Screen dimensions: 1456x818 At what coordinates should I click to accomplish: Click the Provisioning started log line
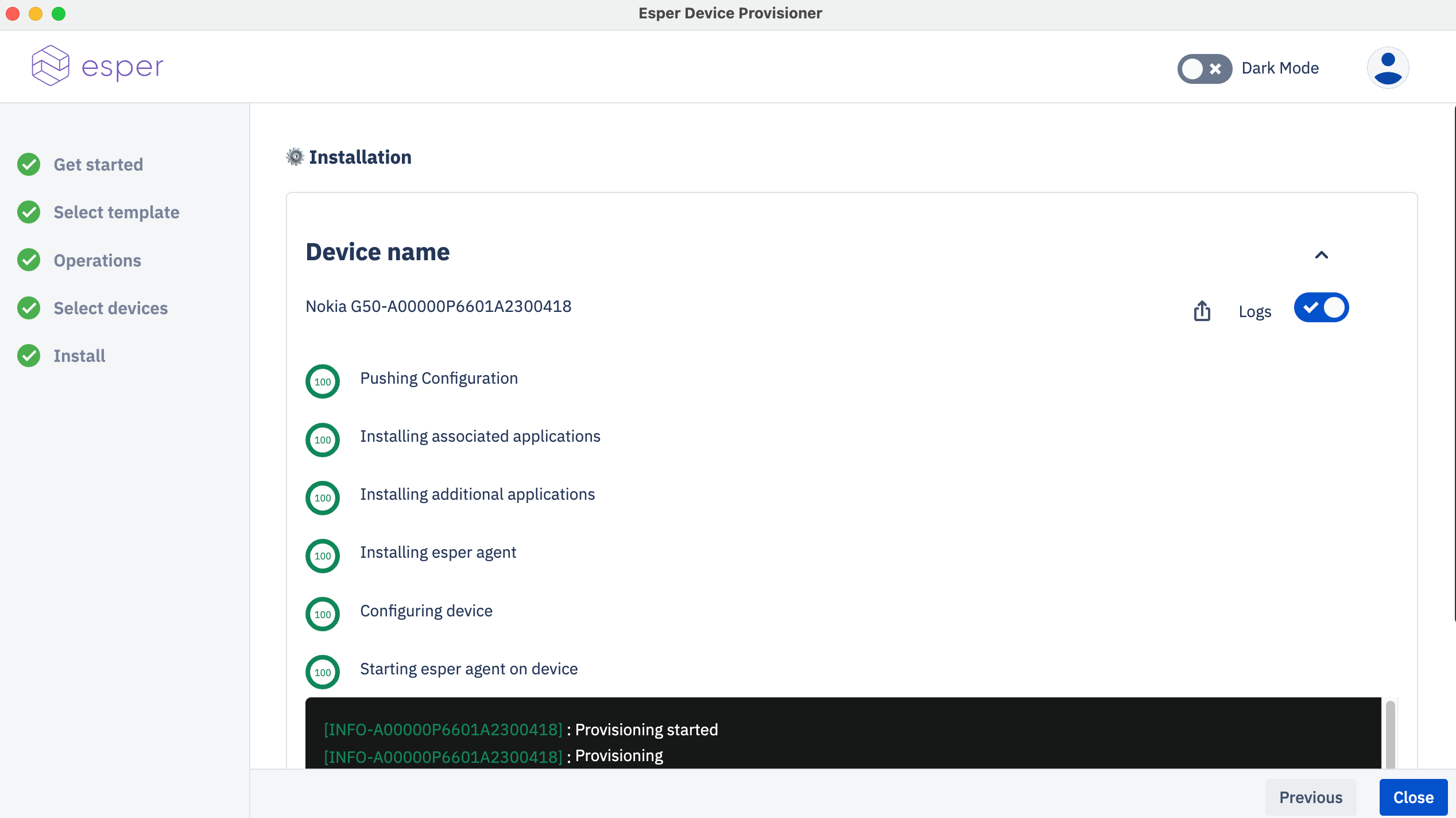521,730
